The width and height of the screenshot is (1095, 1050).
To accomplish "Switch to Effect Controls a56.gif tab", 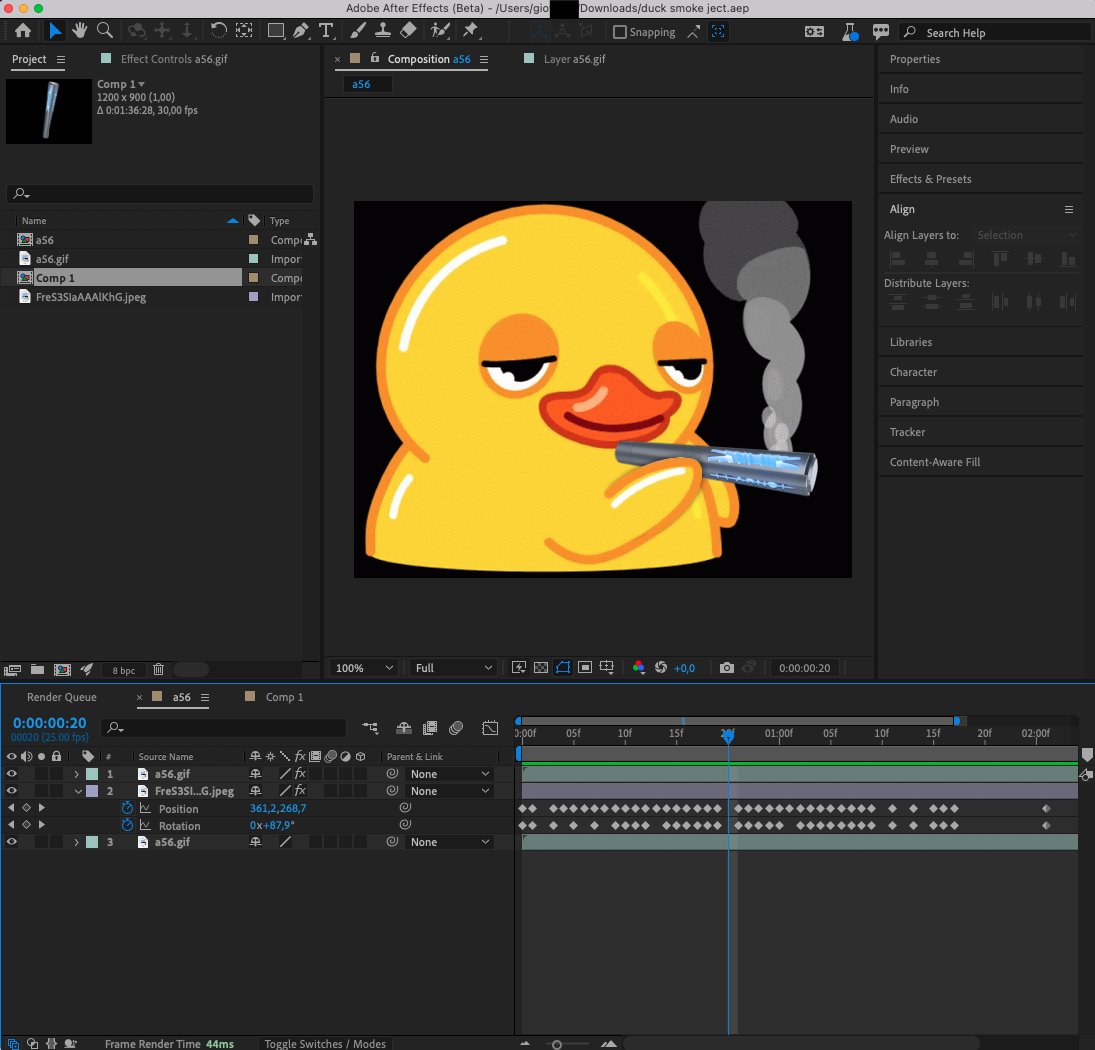I will pyautogui.click(x=174, y=59).
